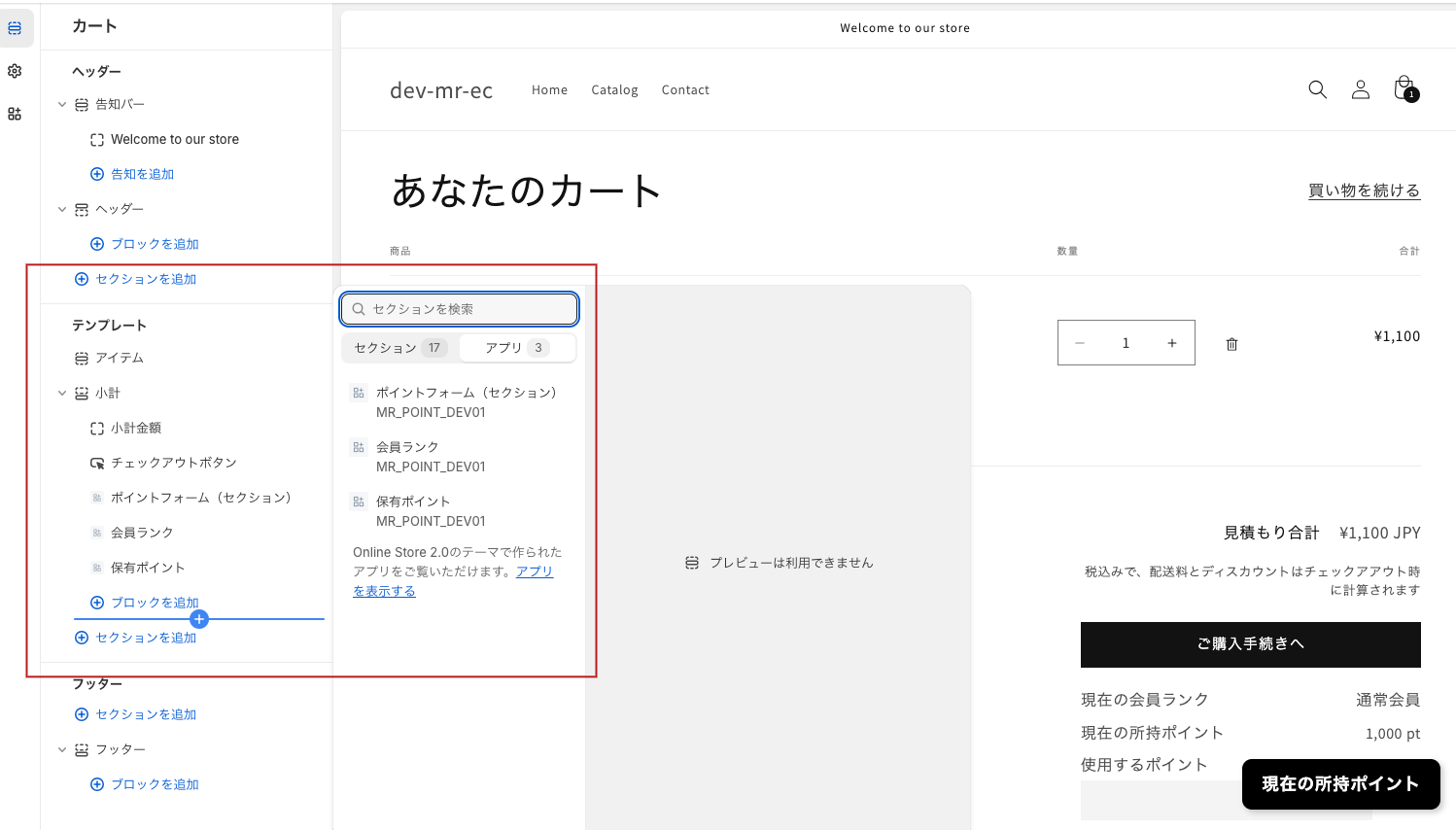Switch to アプリ tab in picker
The height and width of the screenshot is (830, 1456).
pyautogui.click(x=517, y=348)
